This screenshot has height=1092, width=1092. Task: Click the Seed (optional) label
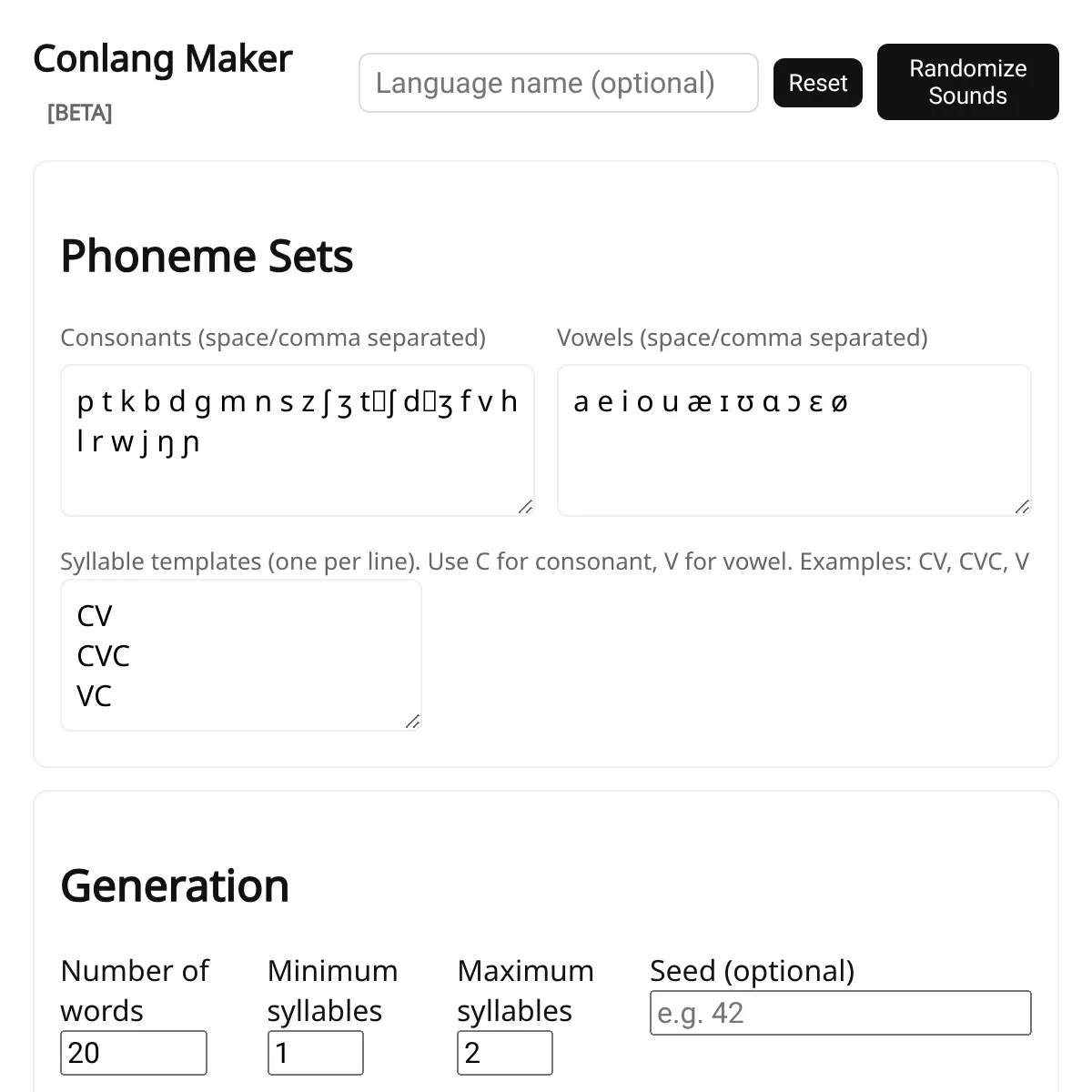point(752,971)
